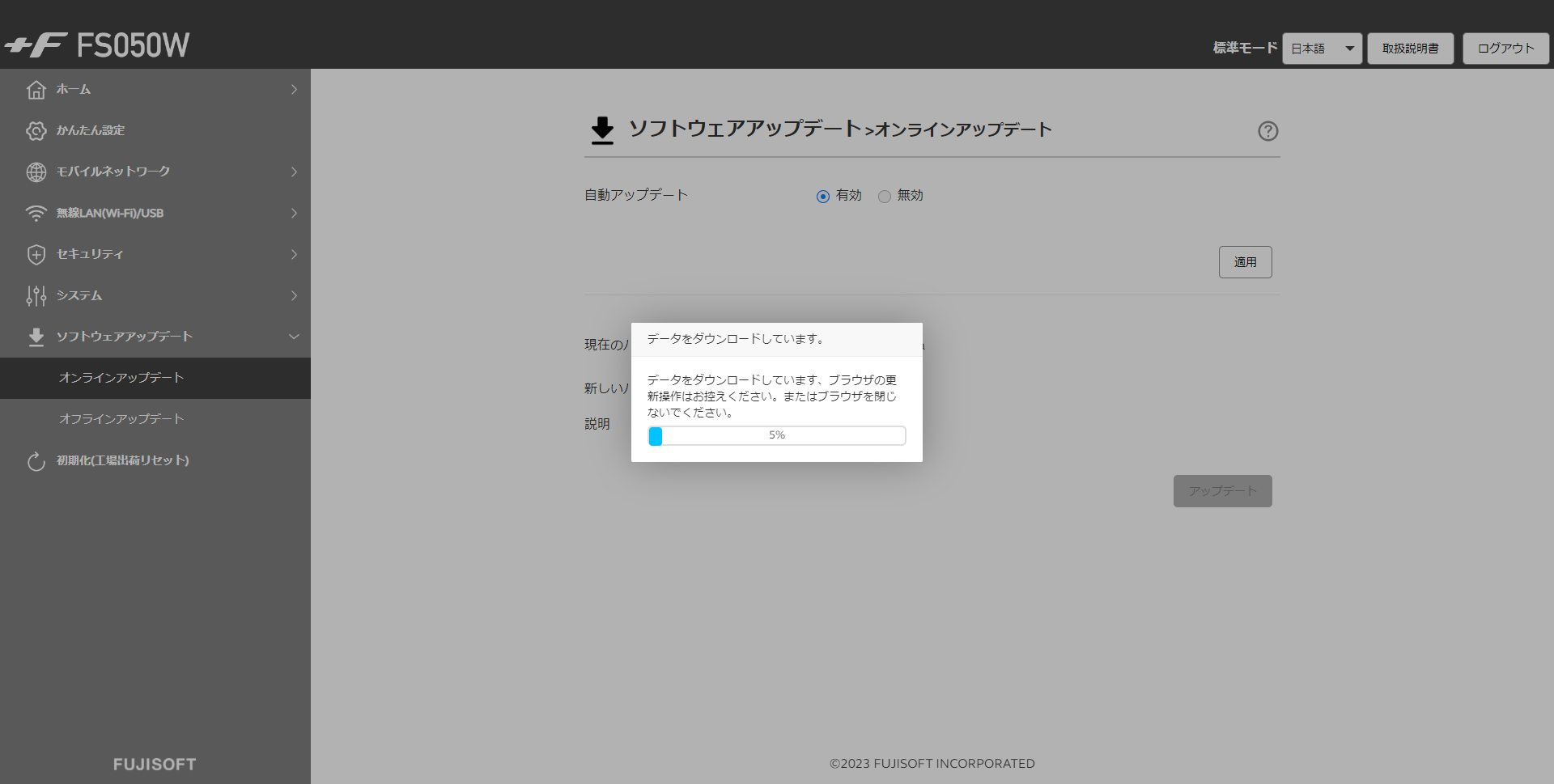The height and width of the screenshot is (784, 1554).
Task: Expand the 無線LAN(Wi-Fi)/USB chevron
Action: click(x=294, y=214)
